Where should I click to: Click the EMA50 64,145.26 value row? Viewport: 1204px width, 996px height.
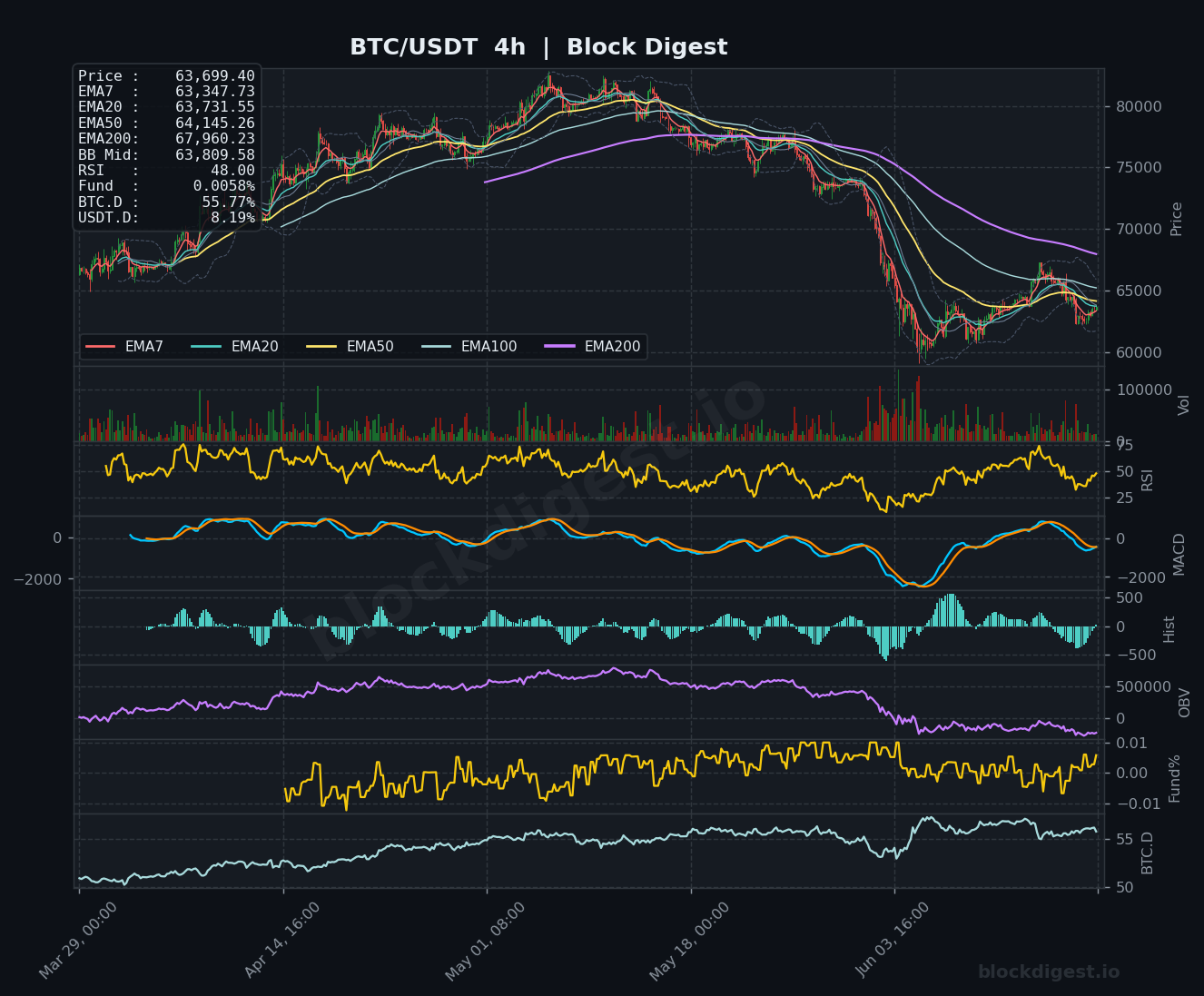[166, 123]
